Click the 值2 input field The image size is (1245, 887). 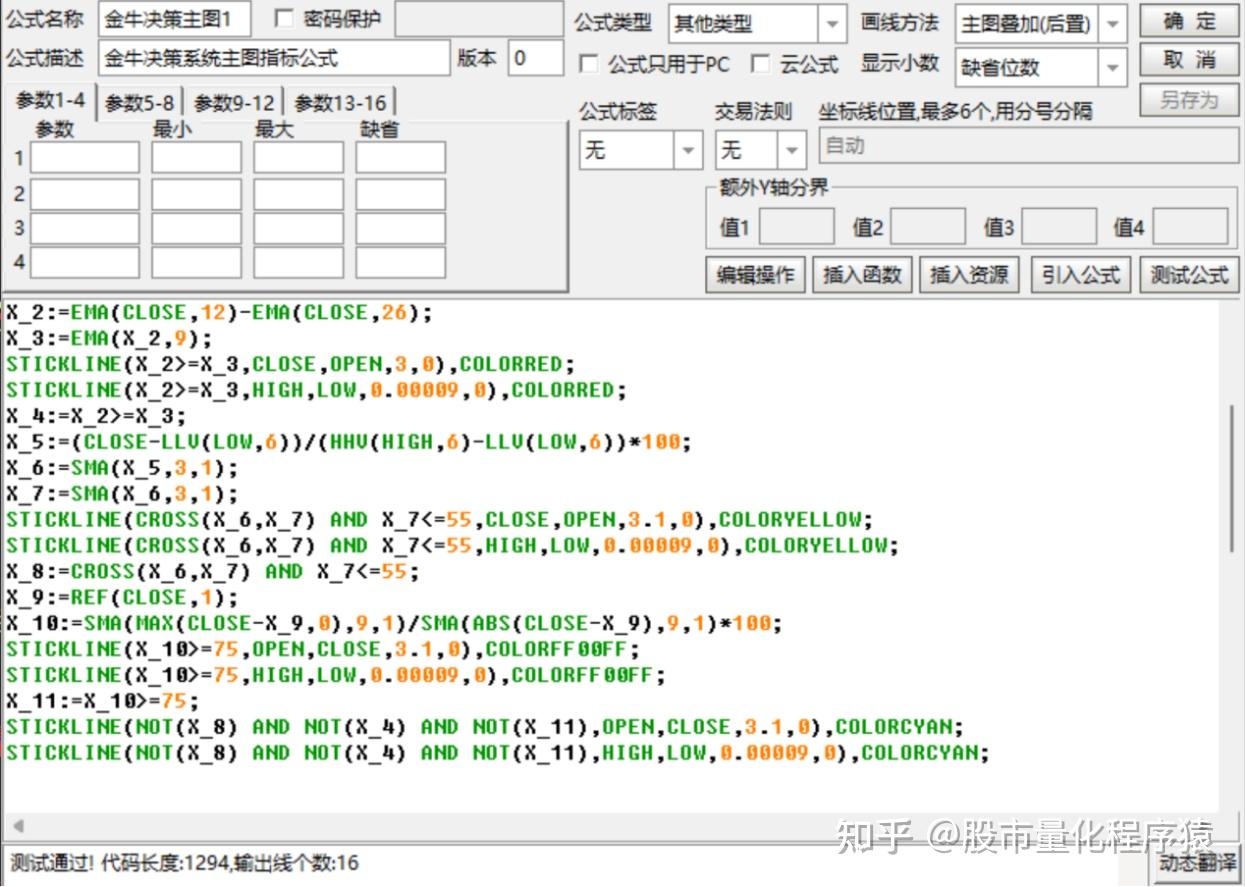pyautogui.click(x=928, y=227)
